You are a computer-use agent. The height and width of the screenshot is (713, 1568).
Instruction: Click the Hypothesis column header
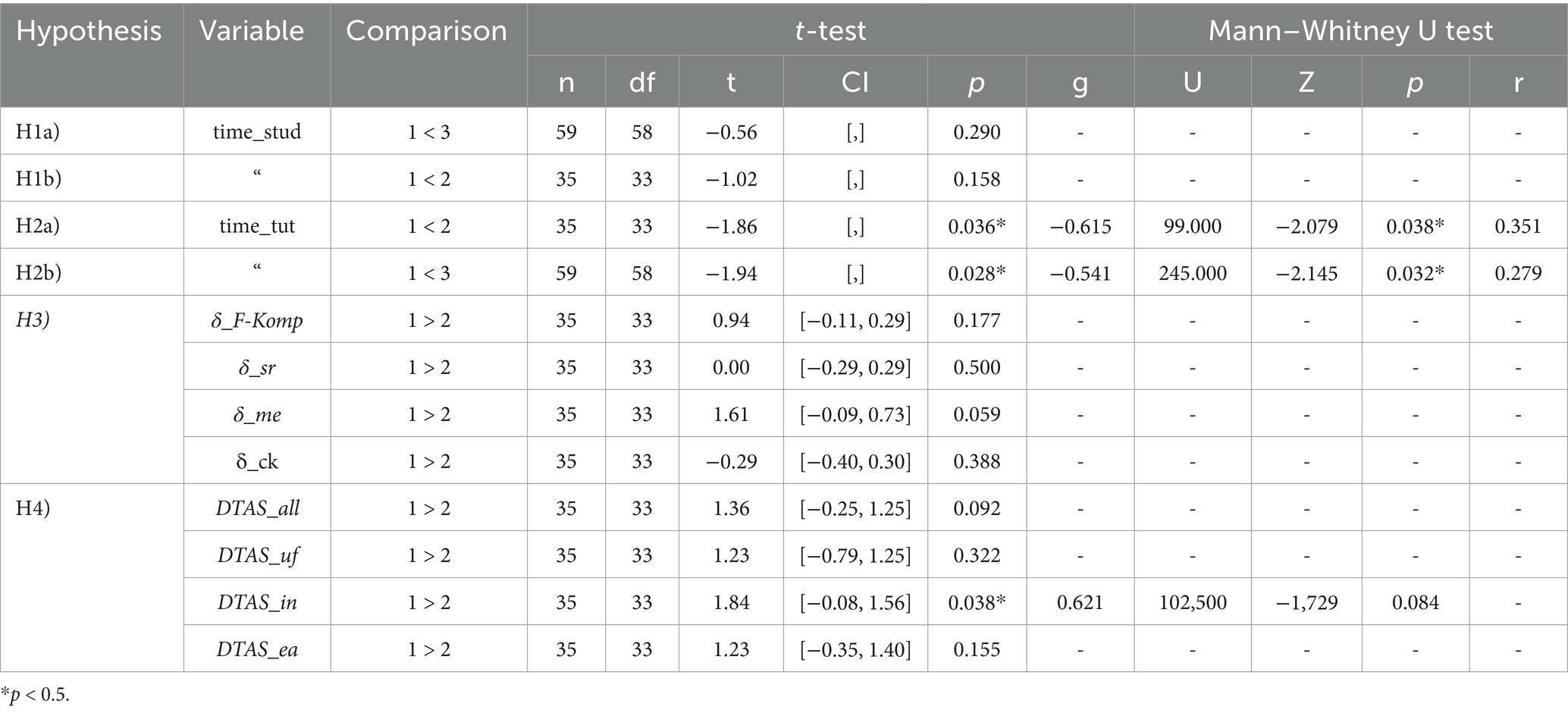[89, 31]
